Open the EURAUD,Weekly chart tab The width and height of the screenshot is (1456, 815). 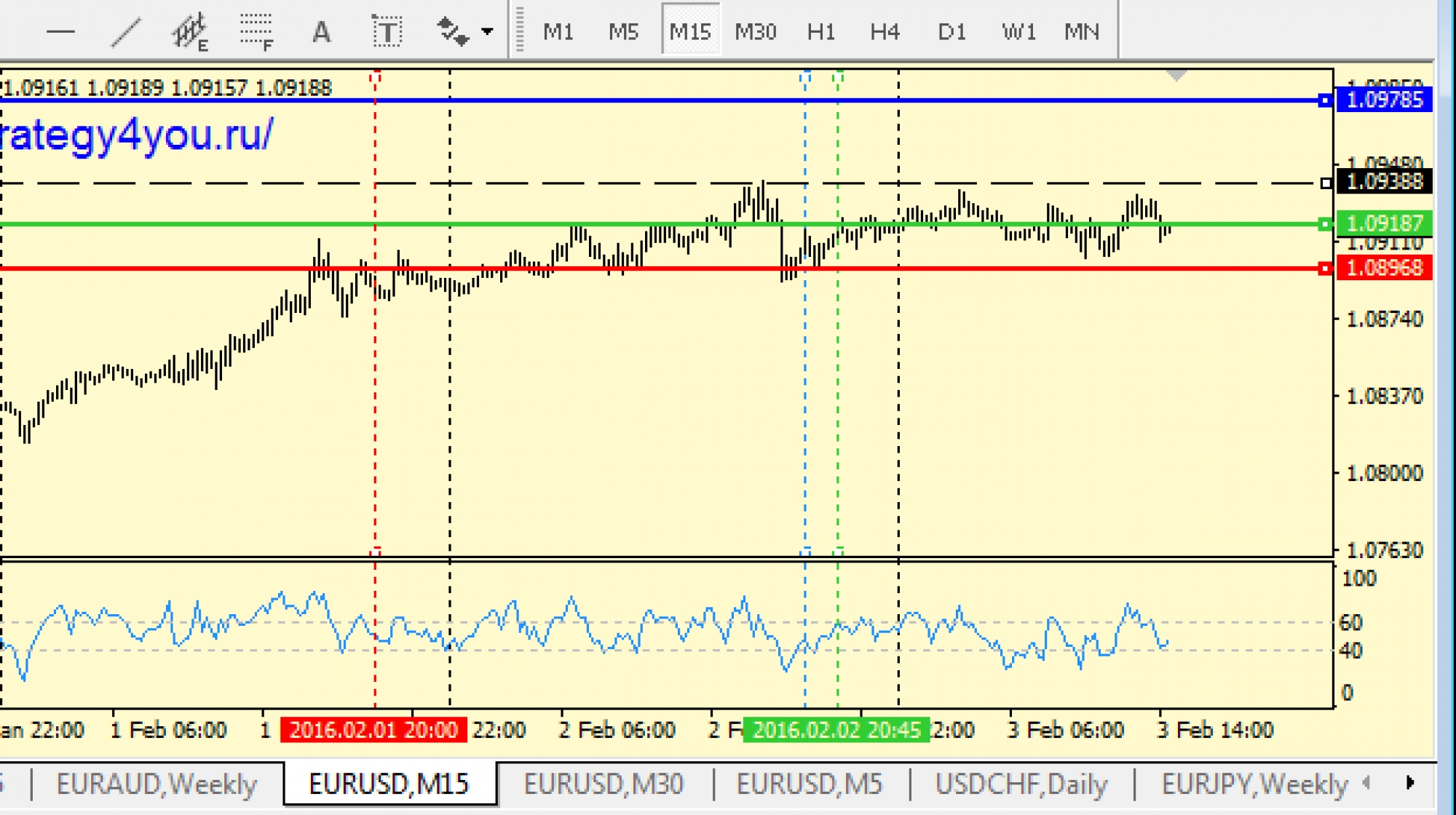pyautogui.click(x=157, y=784)
